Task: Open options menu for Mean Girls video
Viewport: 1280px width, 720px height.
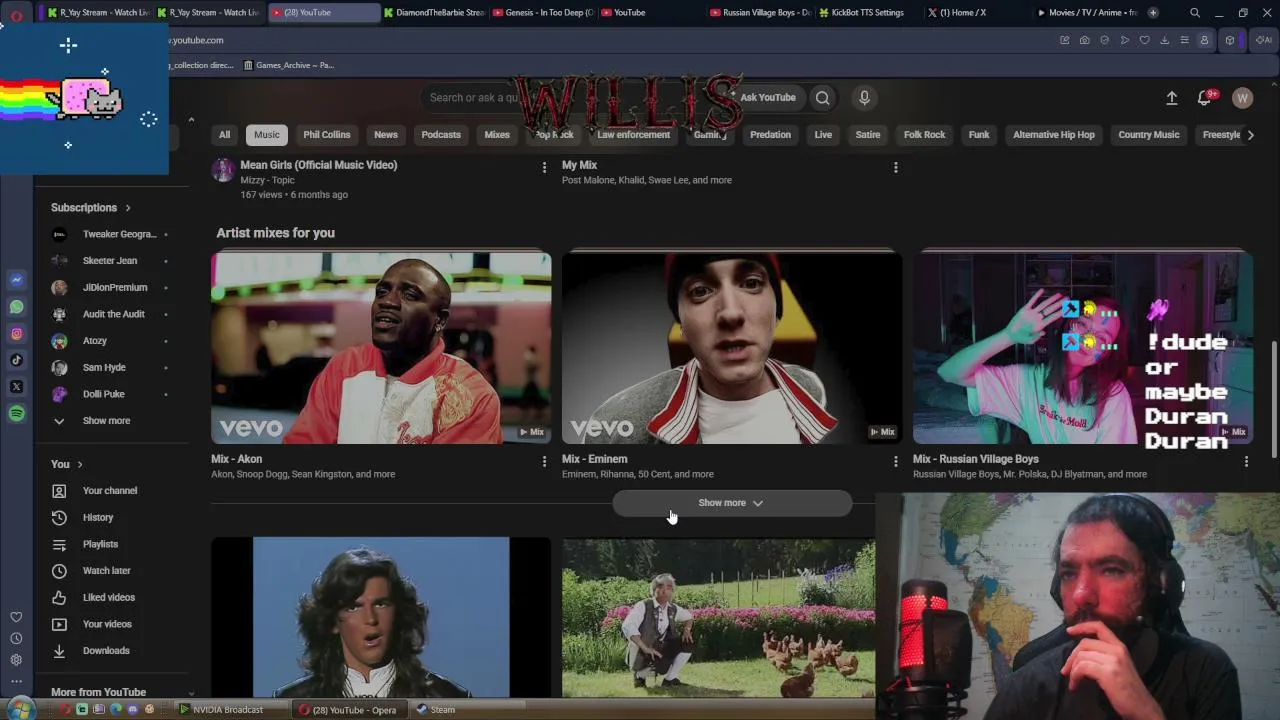Action: (x=544, y=167)
